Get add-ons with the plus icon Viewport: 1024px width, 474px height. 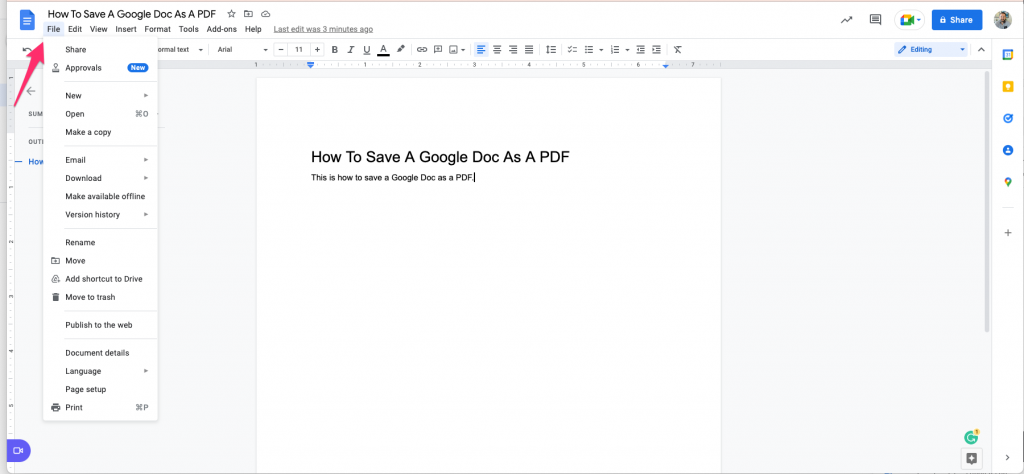(x=1008, y=232)
